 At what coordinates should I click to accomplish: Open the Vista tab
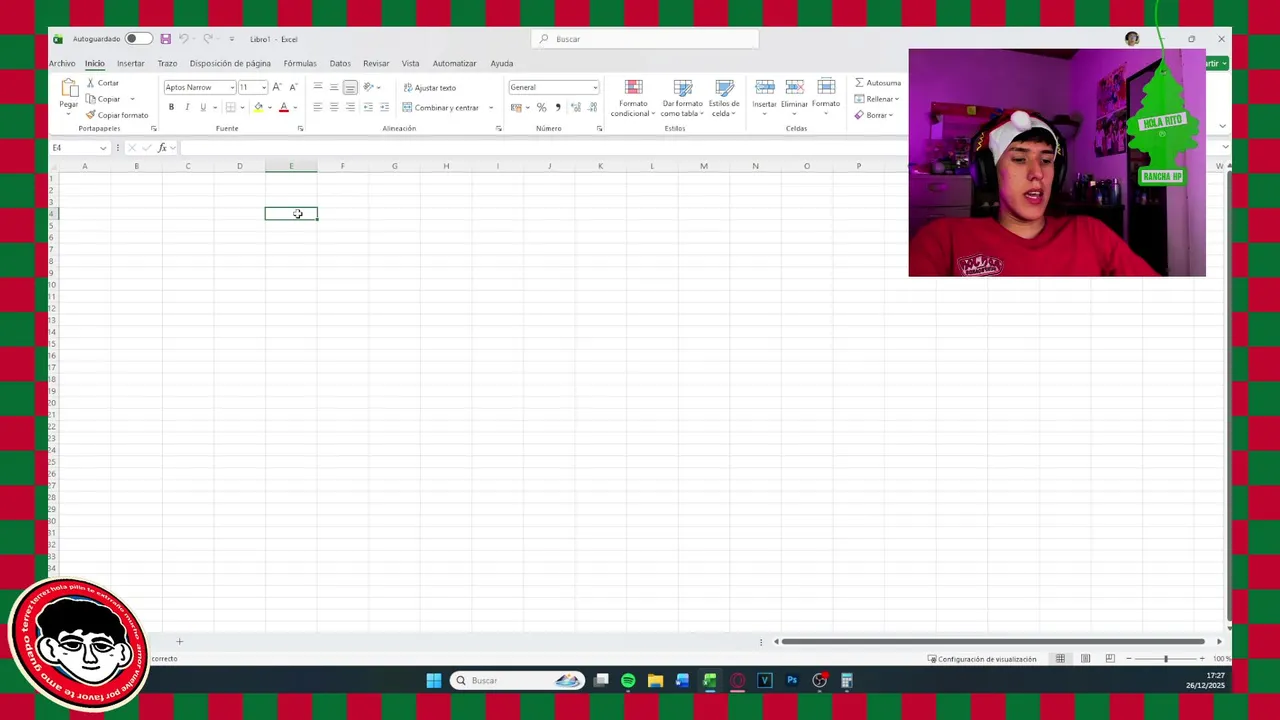[x=410, y=63]
